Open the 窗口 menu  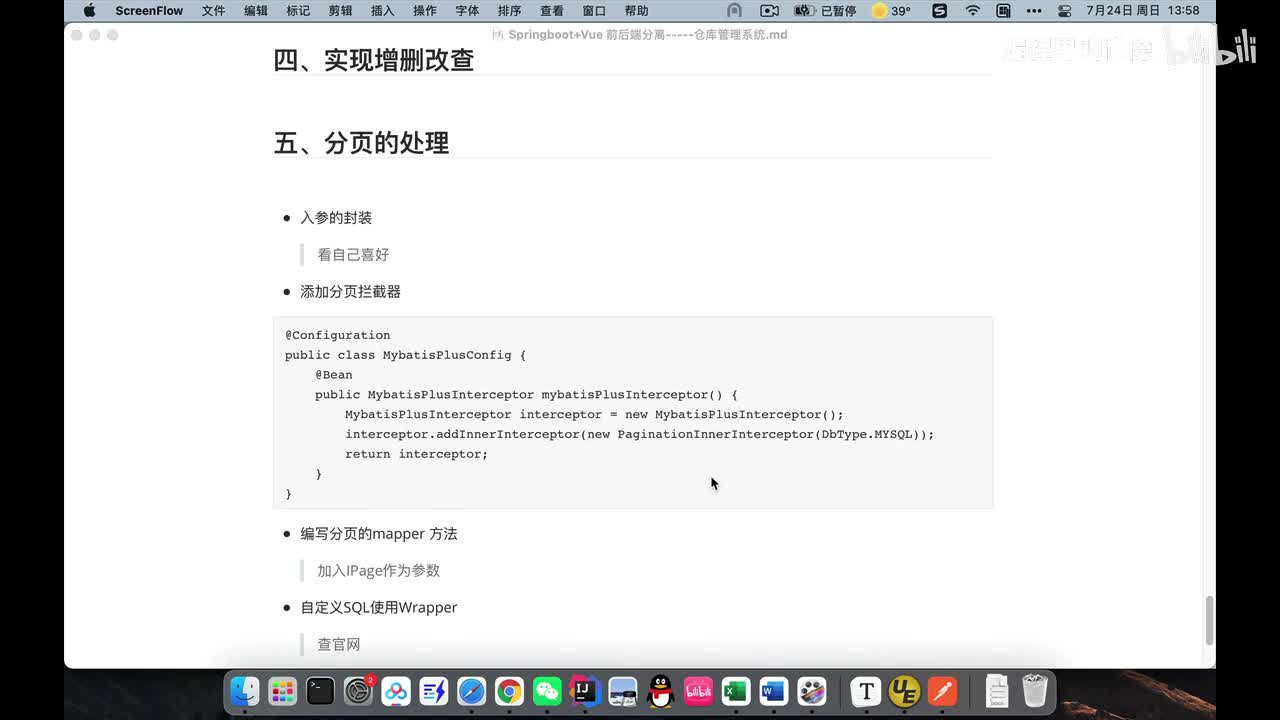coord(594,11)
